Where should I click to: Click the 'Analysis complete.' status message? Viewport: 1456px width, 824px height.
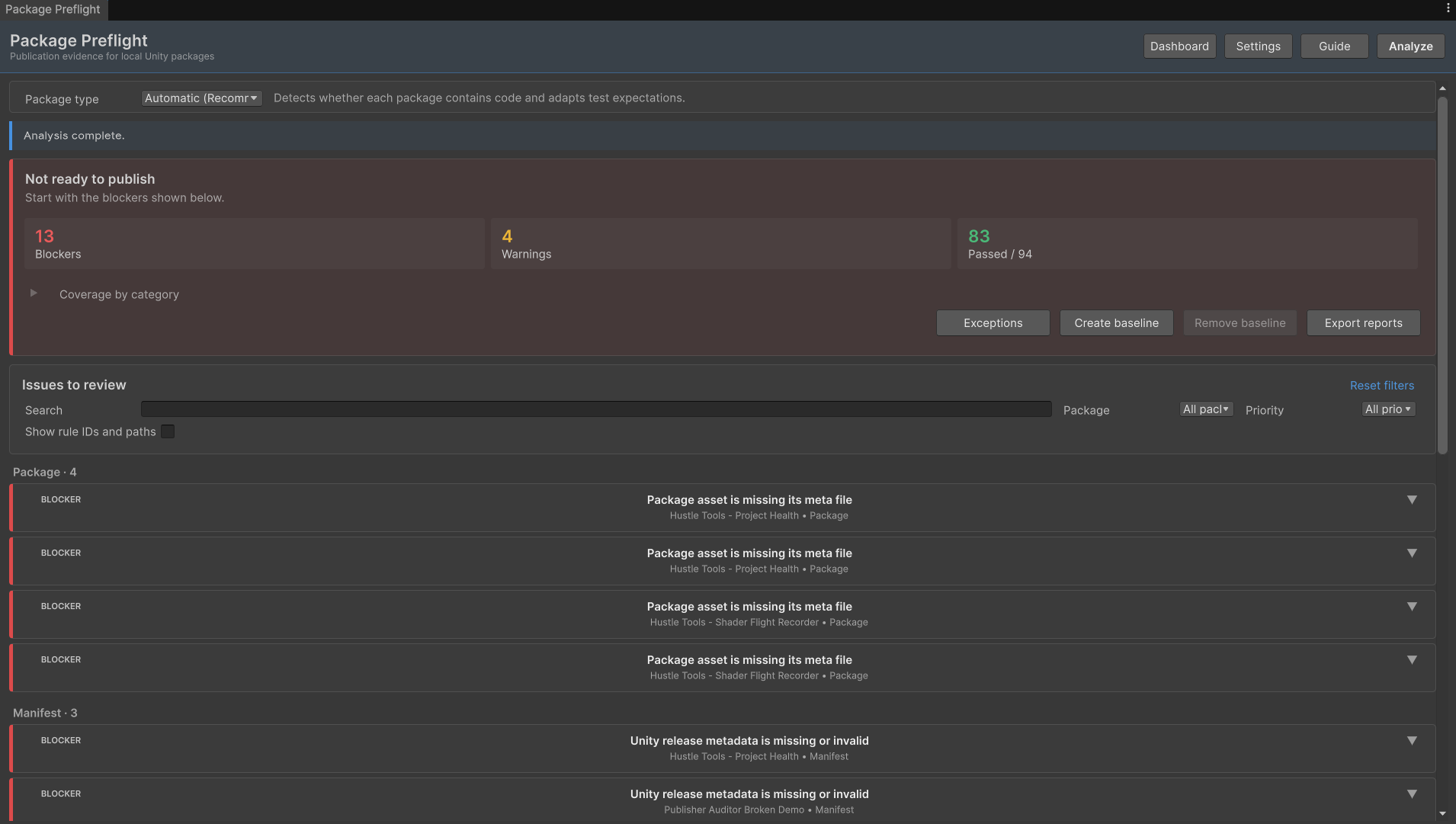tap(74, 136)
